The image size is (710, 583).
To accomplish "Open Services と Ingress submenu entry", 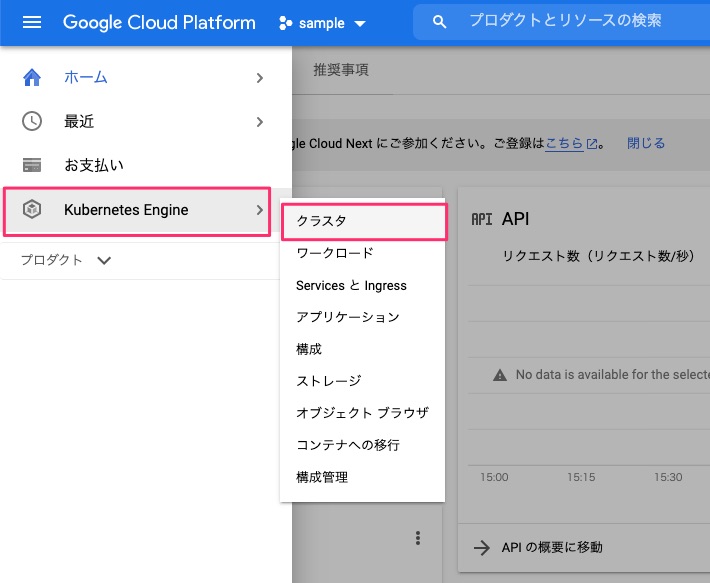I will pos(351,285).
